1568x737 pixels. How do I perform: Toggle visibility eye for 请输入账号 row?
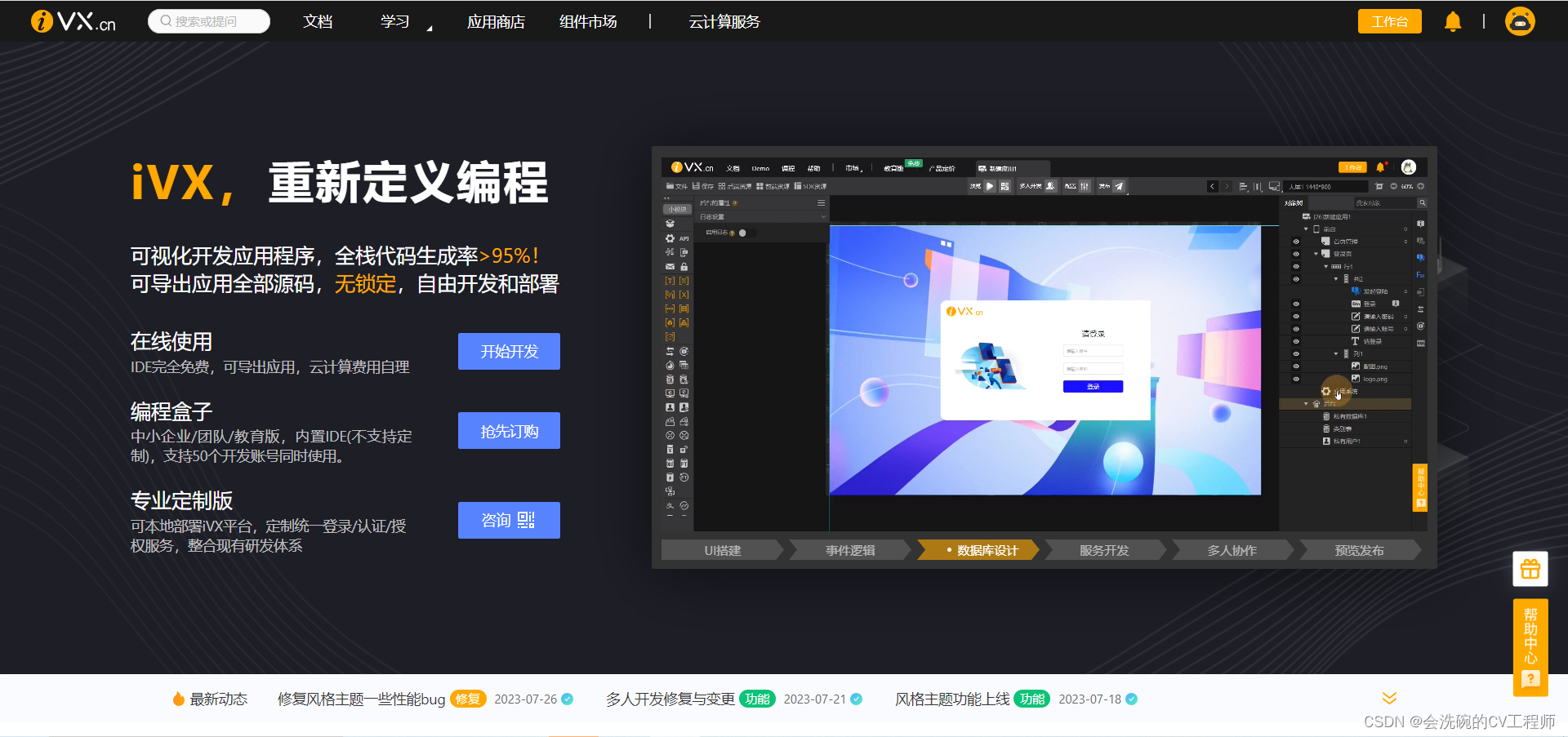pyautogui.click(x=1296, y=329)
